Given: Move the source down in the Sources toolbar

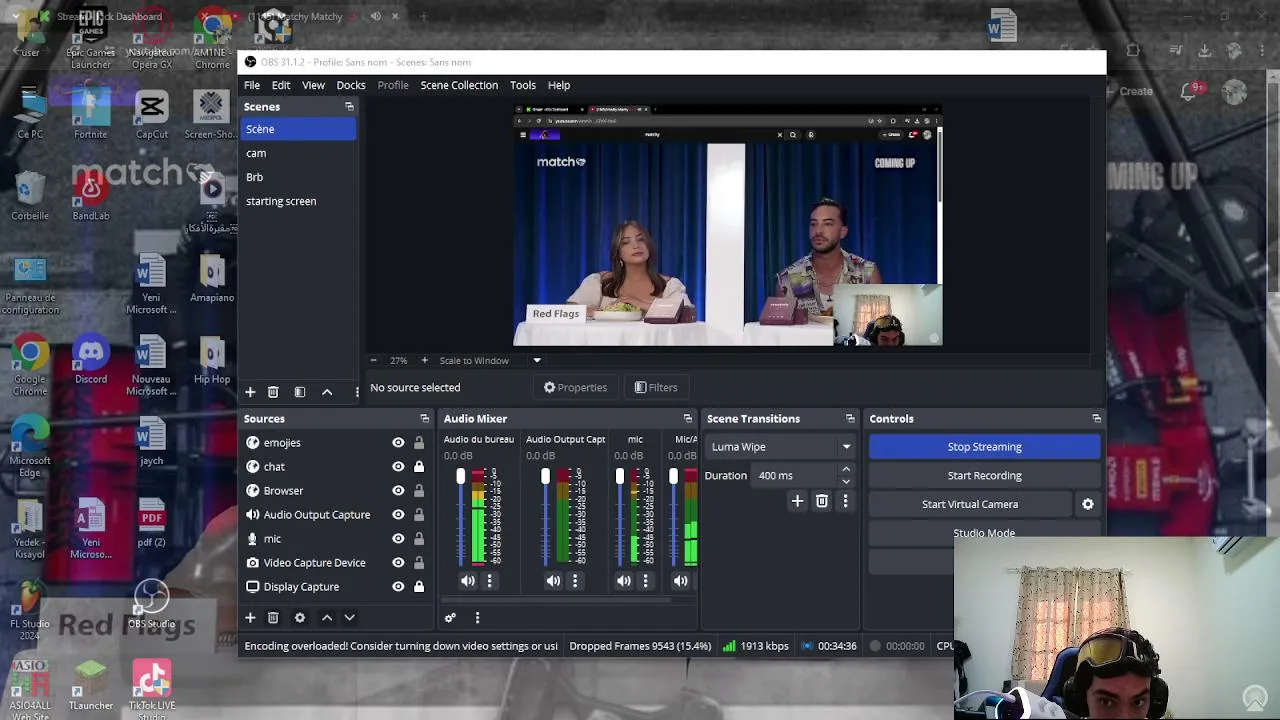Looking at the screenshot, I should click(x=349, y=618).
